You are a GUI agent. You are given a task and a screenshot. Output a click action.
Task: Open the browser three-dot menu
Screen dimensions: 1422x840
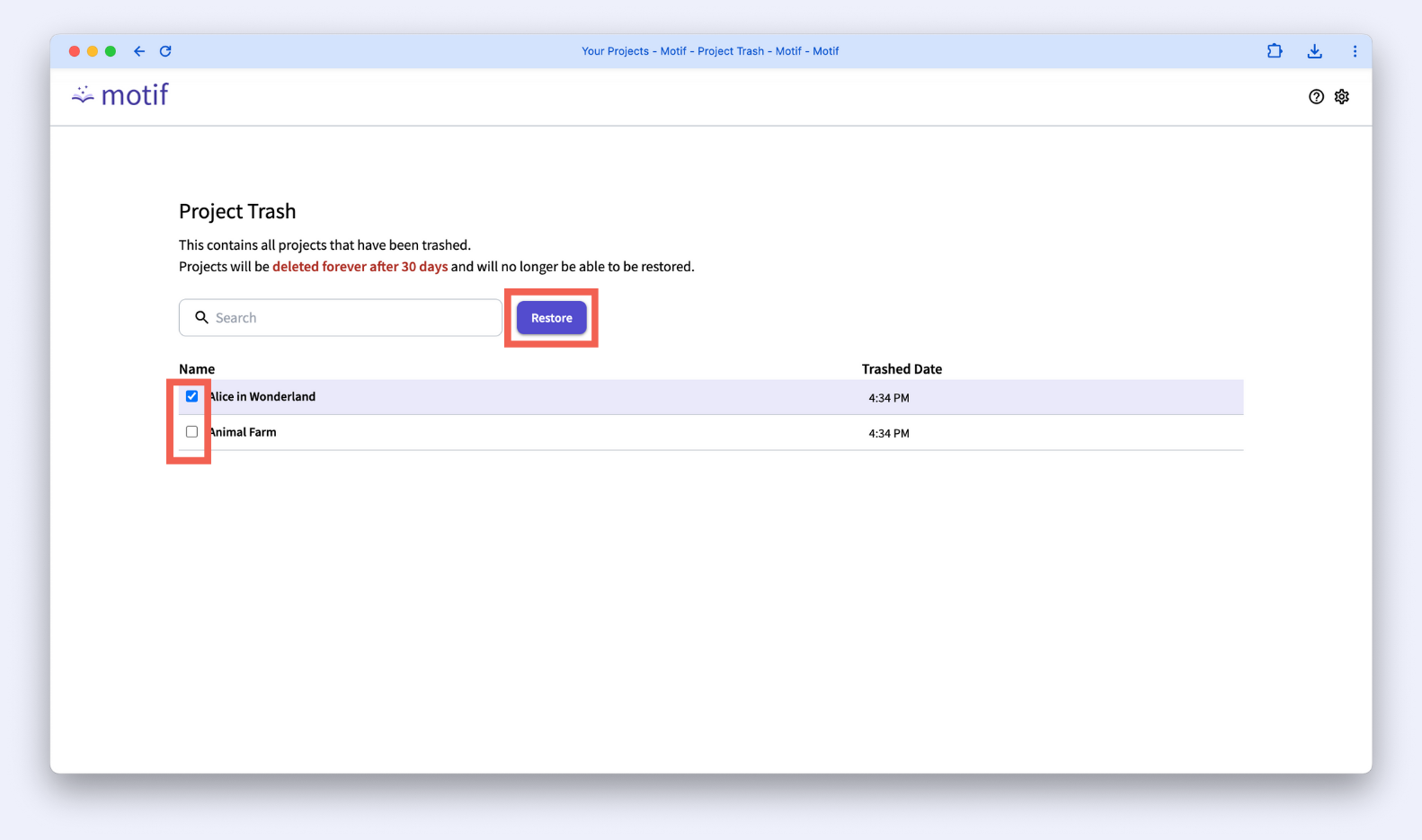pos(1355,51)
